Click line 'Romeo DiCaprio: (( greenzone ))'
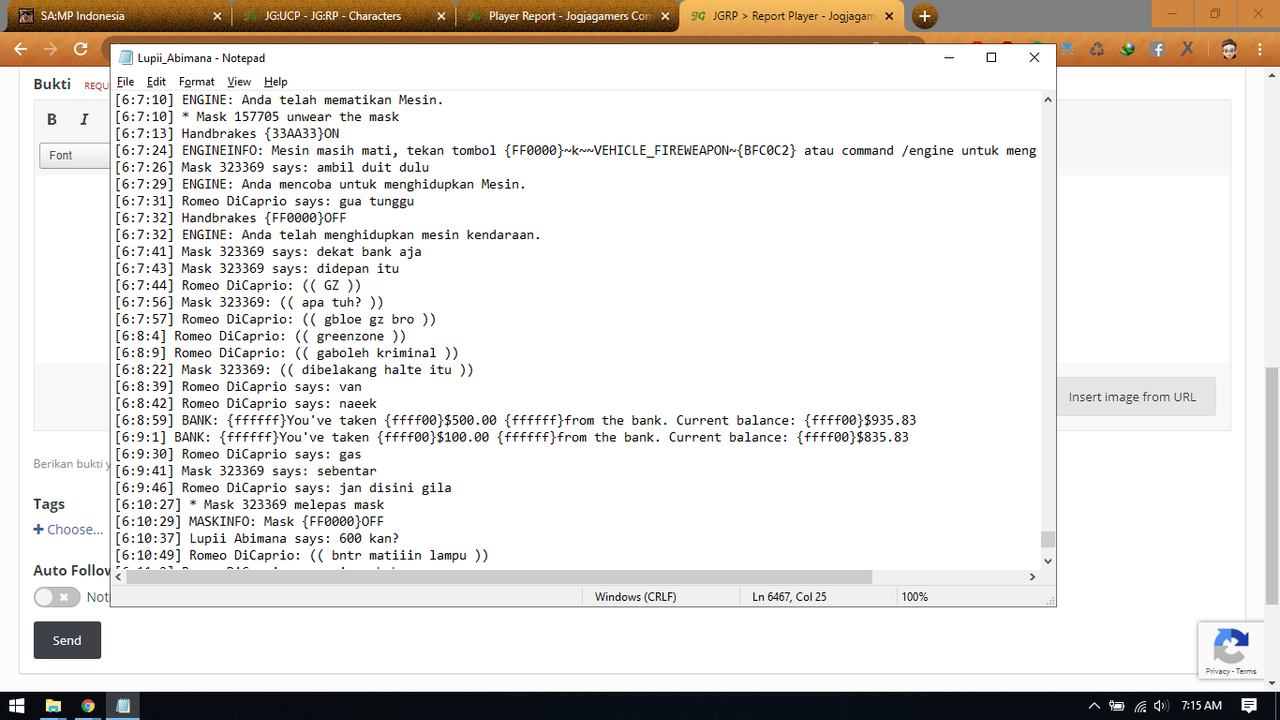Screen dimensions: 1280x720 pos(261,336)
